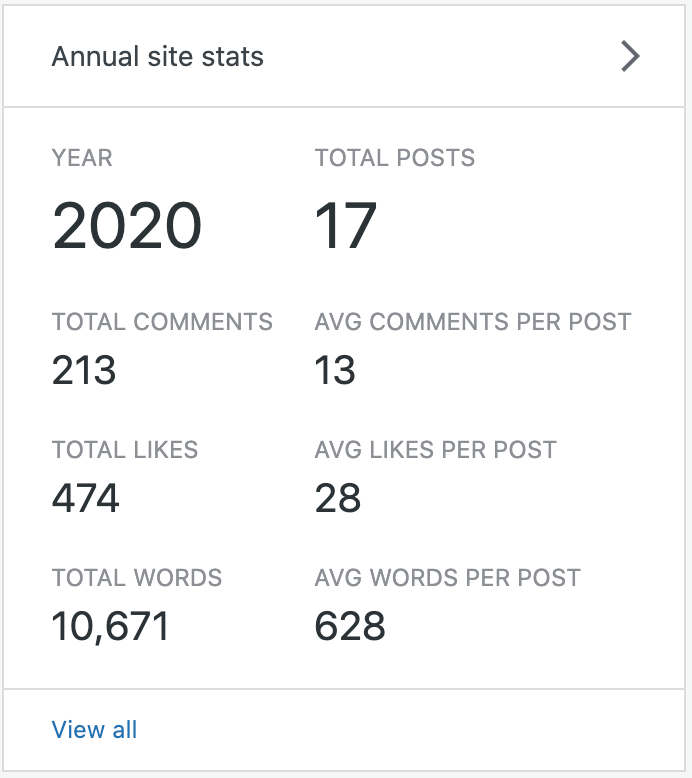Screen dimensions: 692x778
Task: Click the AVG COMMENTS PER POST label
Action: point(473,322)
